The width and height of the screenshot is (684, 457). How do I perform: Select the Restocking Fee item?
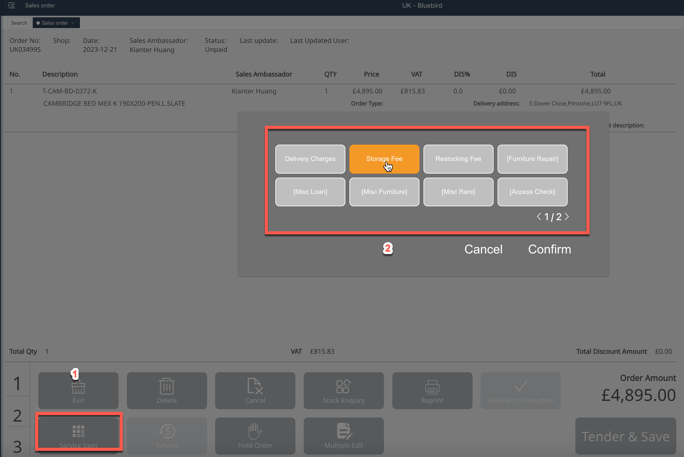click(x=458, y=159)
